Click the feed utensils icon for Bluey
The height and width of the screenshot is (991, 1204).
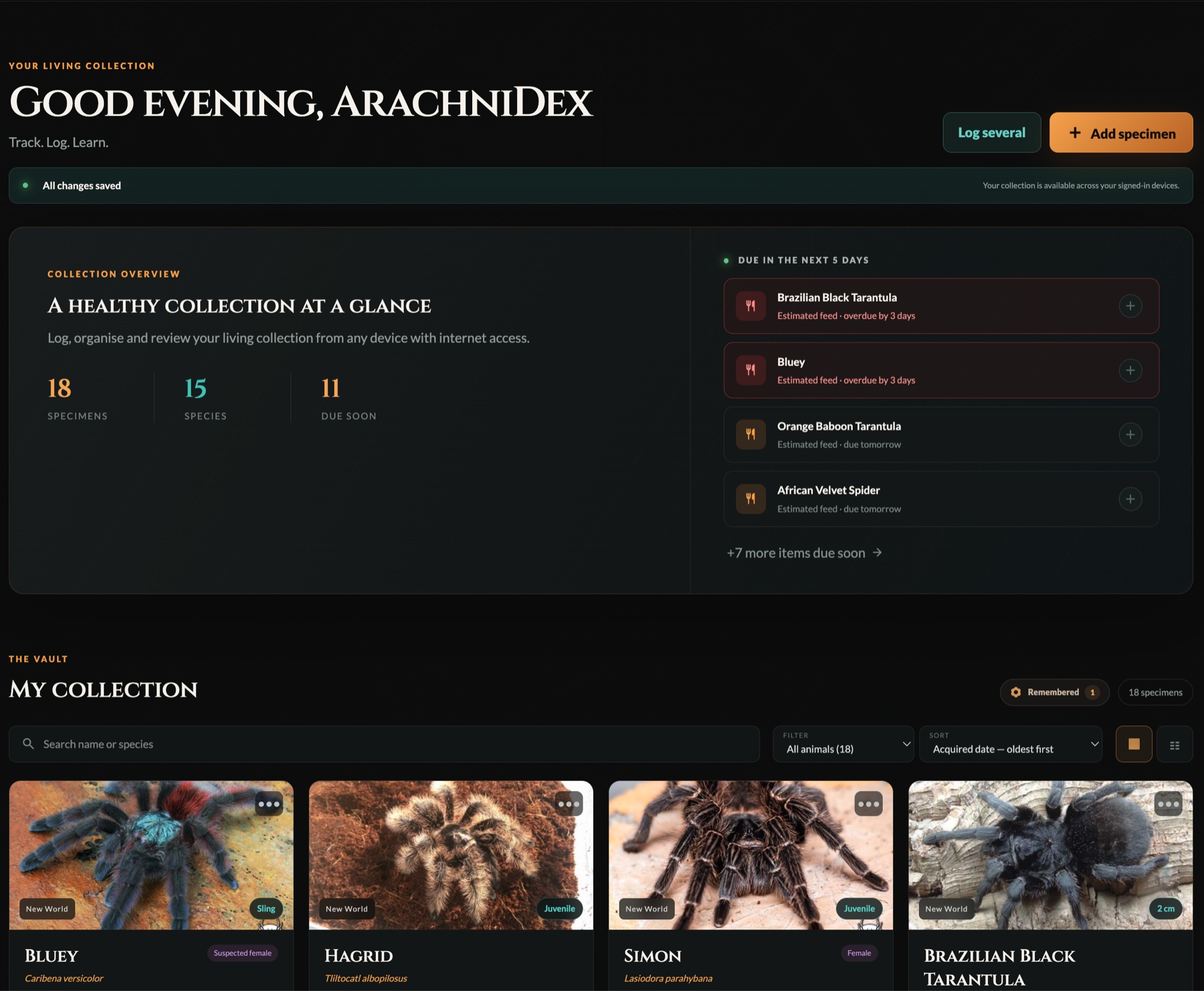750,370
